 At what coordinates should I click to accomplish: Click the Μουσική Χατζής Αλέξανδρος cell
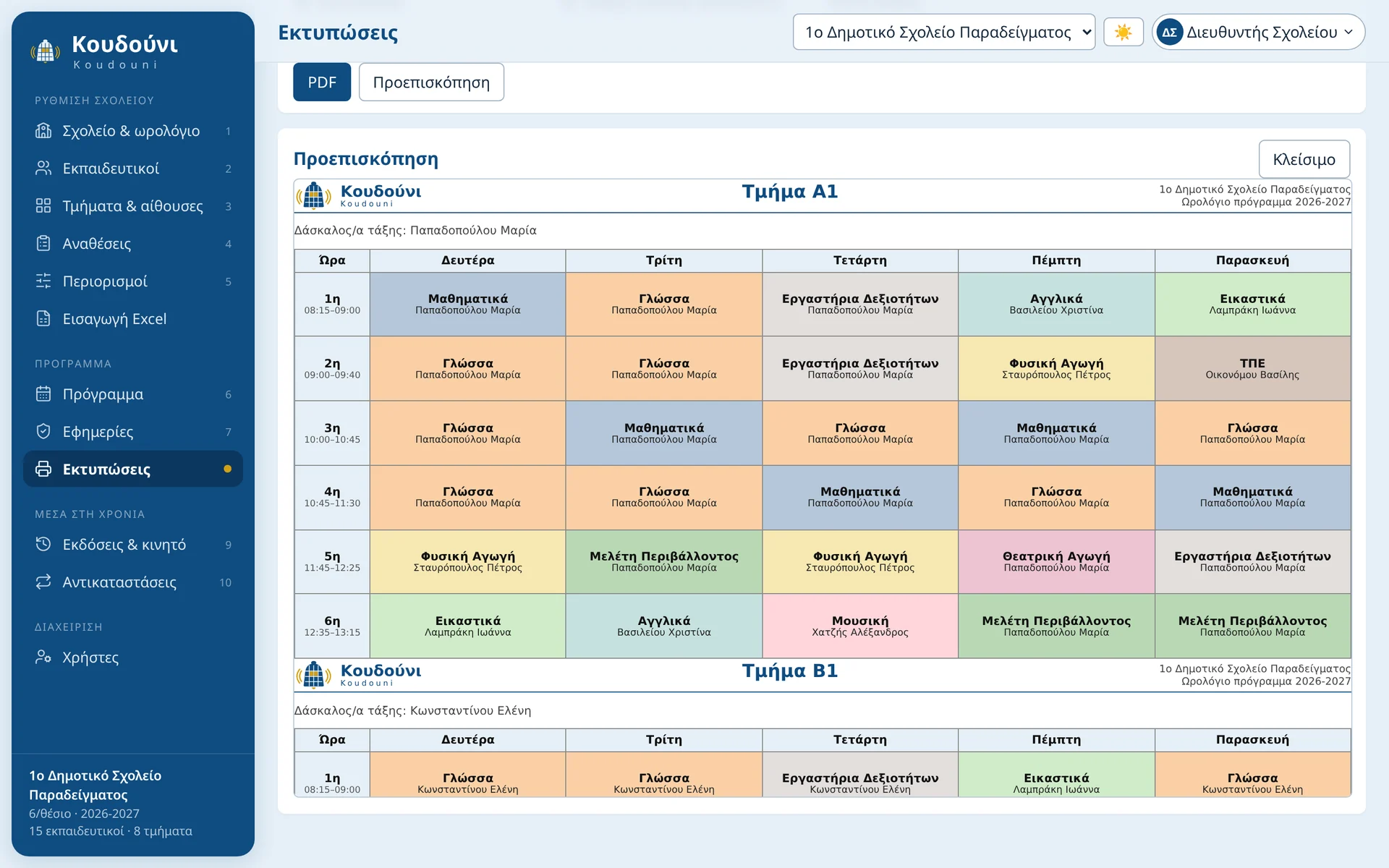click(859, 626)
